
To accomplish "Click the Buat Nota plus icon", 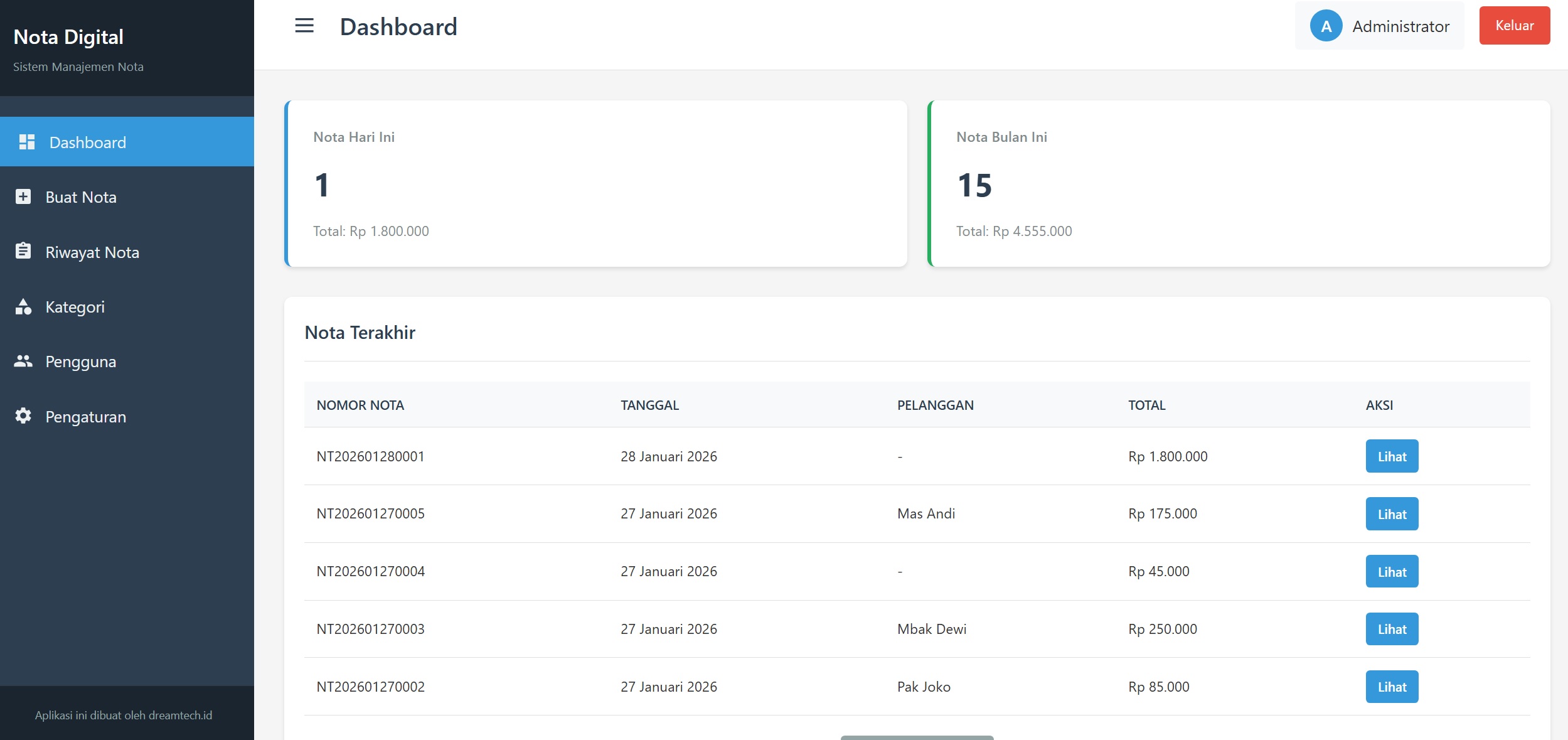I will pyautogui.click(x=23, y=197).
